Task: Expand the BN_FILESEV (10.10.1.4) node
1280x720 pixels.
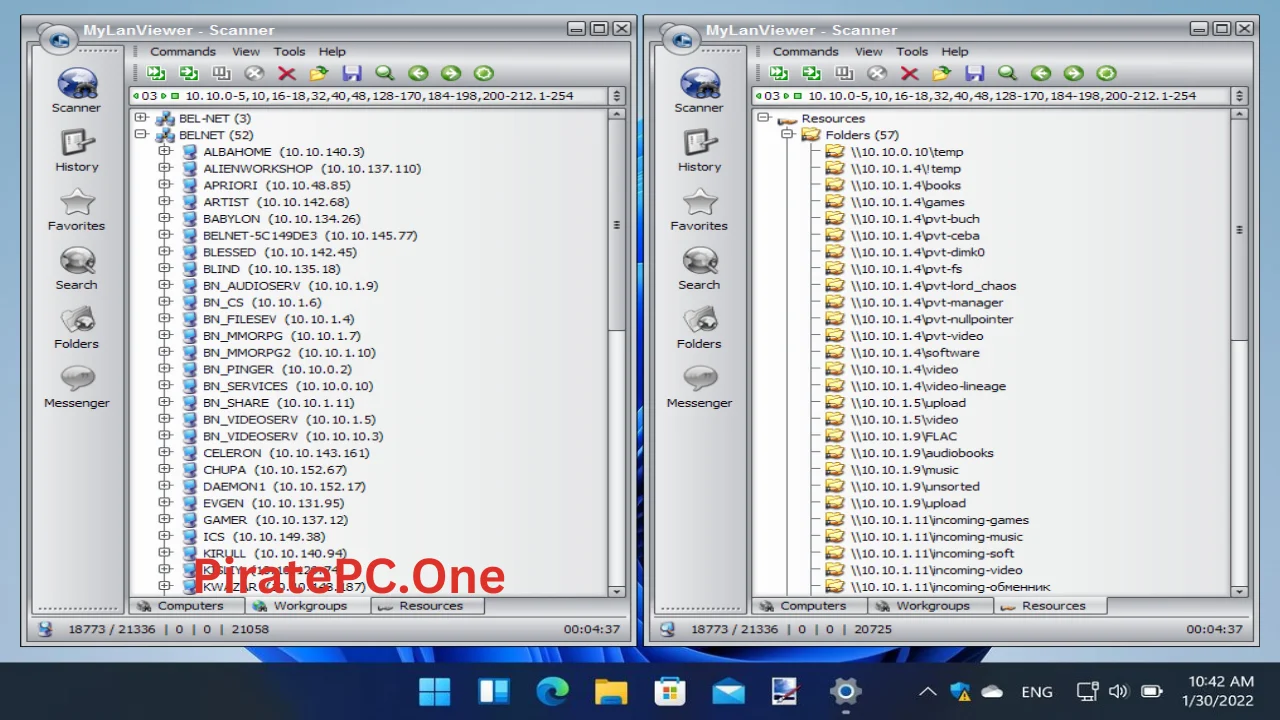Action: coord(165,319)
